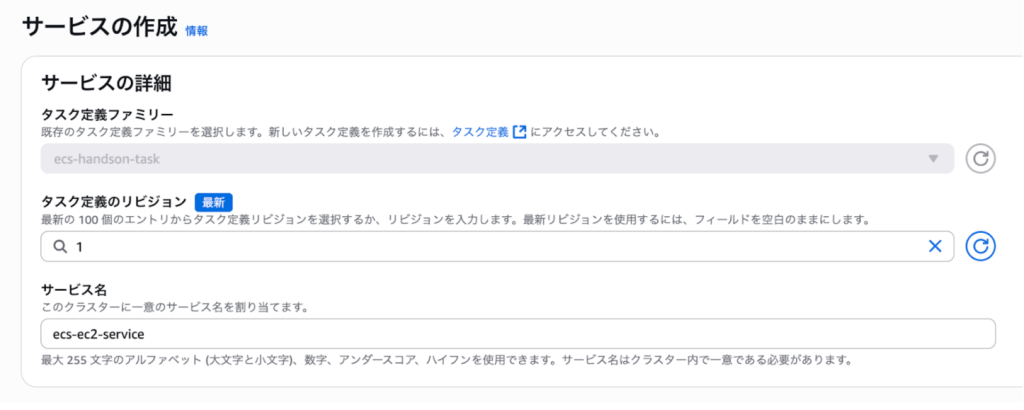Follow the タスク定義 hyperlink
Screen dimensions: 1024x410
(x=480, y=131)
